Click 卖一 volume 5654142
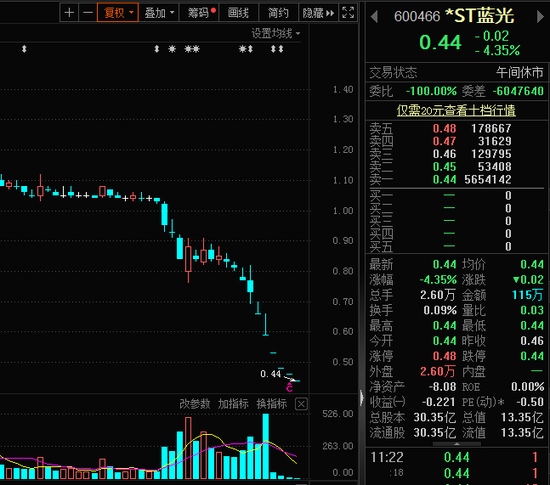 (488, 180)
